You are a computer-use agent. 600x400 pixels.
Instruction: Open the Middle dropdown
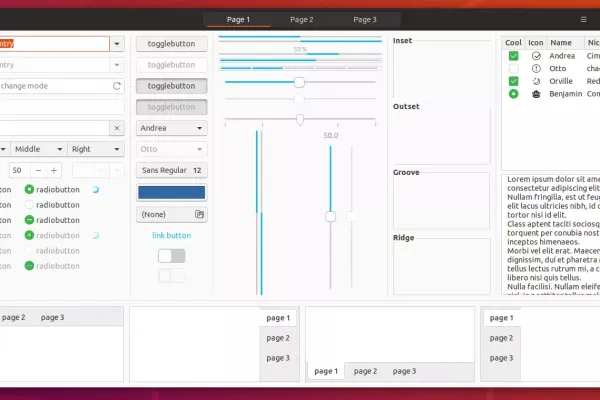click(39, 149)
